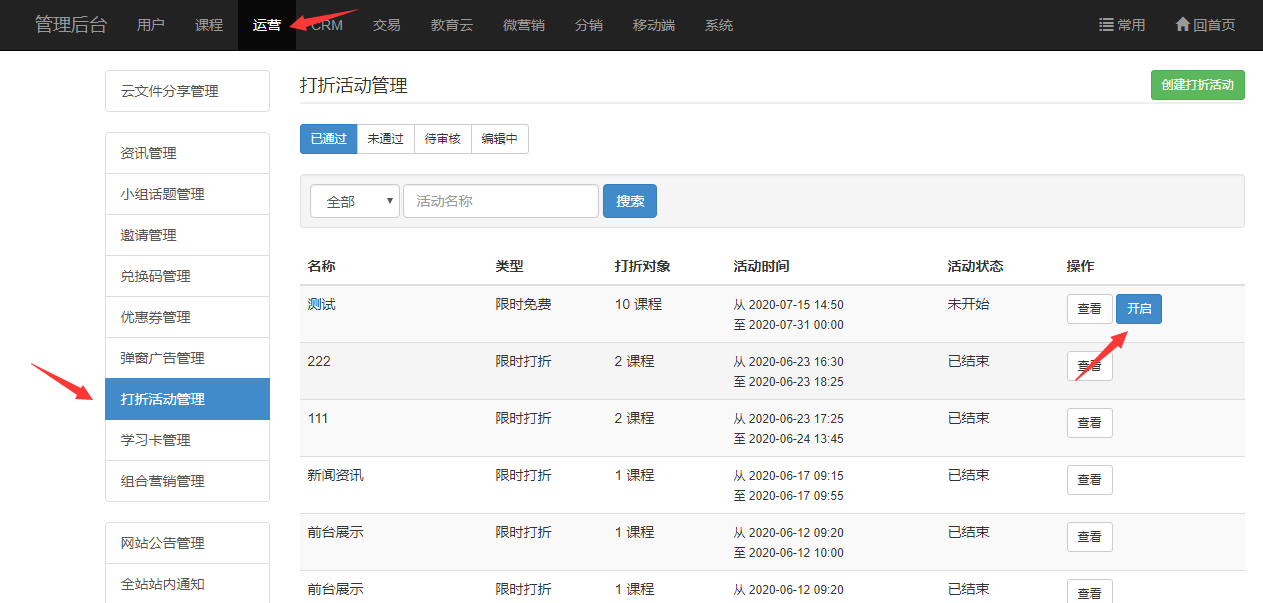
Task: Select the 编辑中 filter tab
Action: pyautogui.click(x=499, y=140)
